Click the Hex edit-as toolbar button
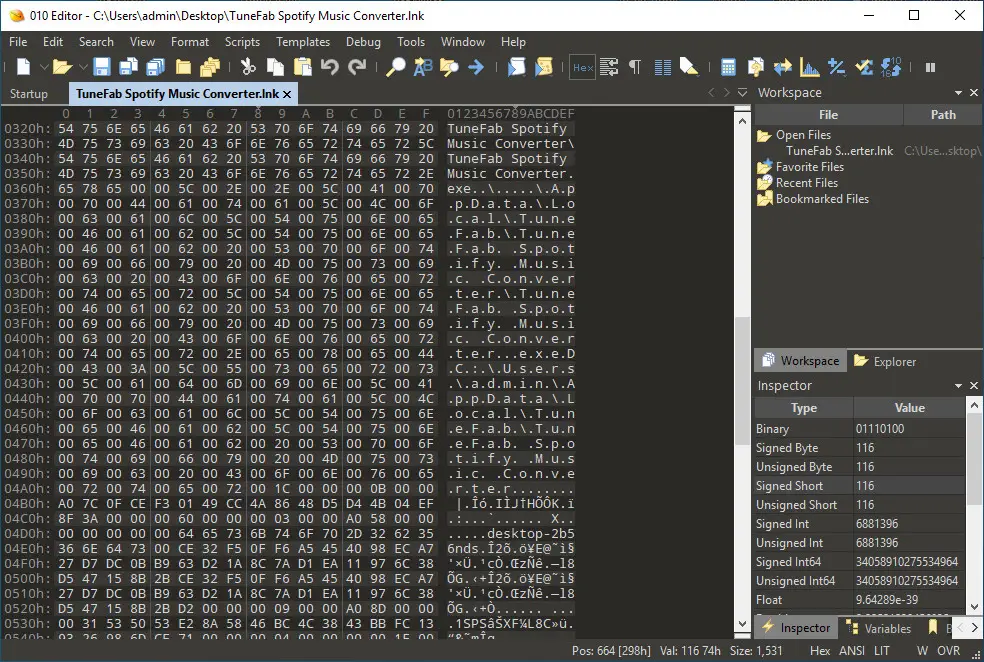Viewport: 984px width, 662px height. [x=582, y=67]
